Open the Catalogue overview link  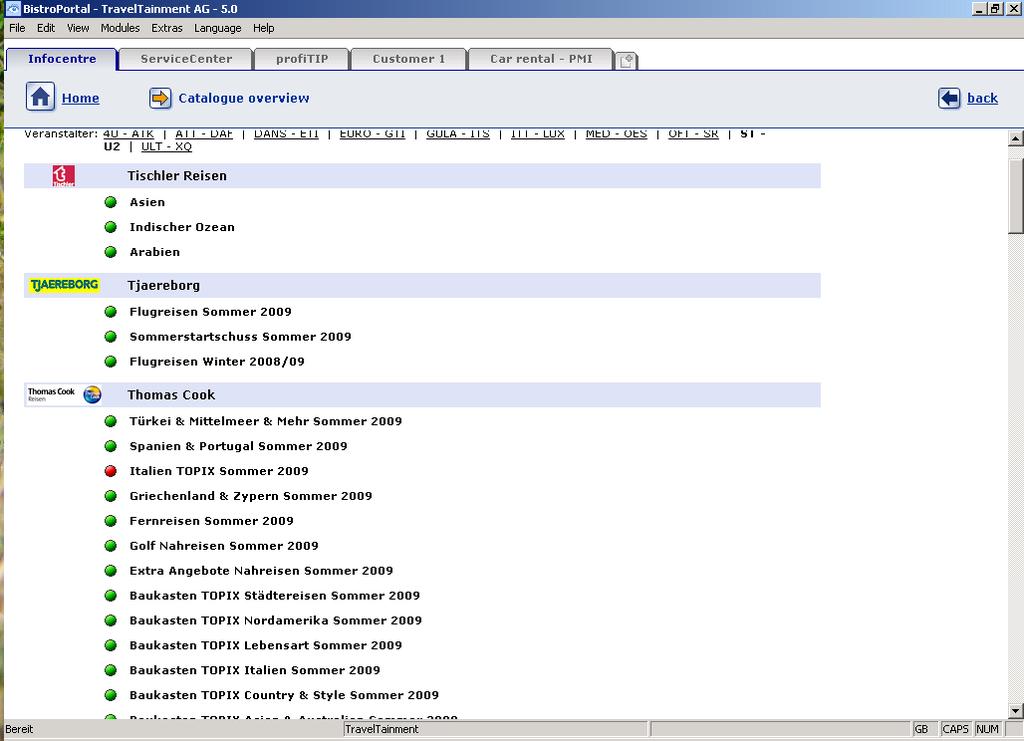(x=244, y=98)
